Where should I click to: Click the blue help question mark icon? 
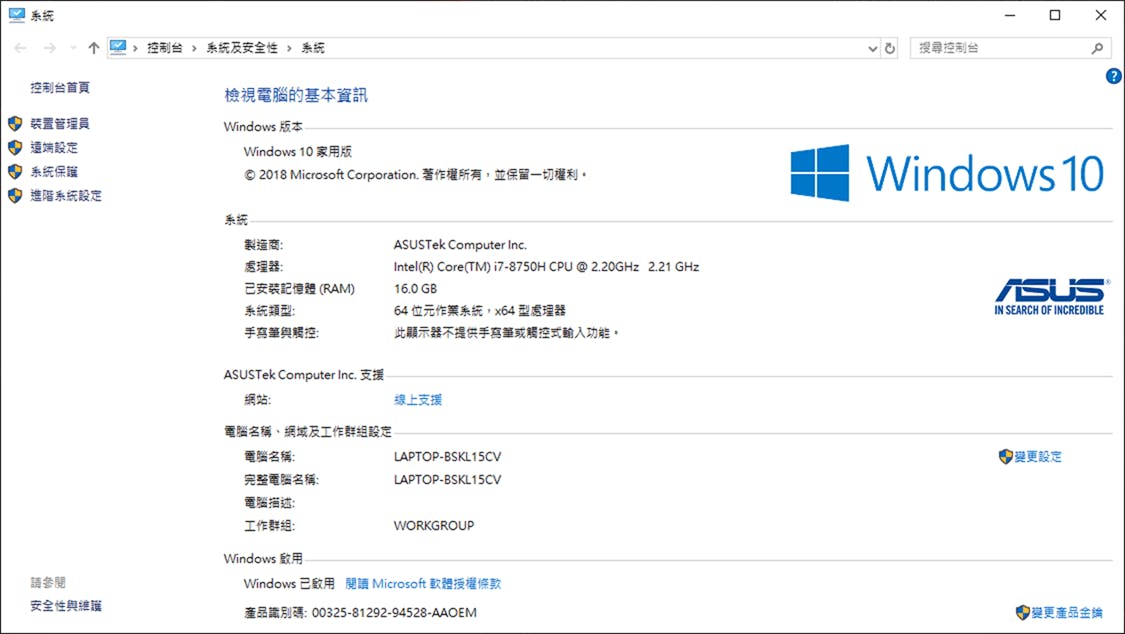pos(1112,75)
